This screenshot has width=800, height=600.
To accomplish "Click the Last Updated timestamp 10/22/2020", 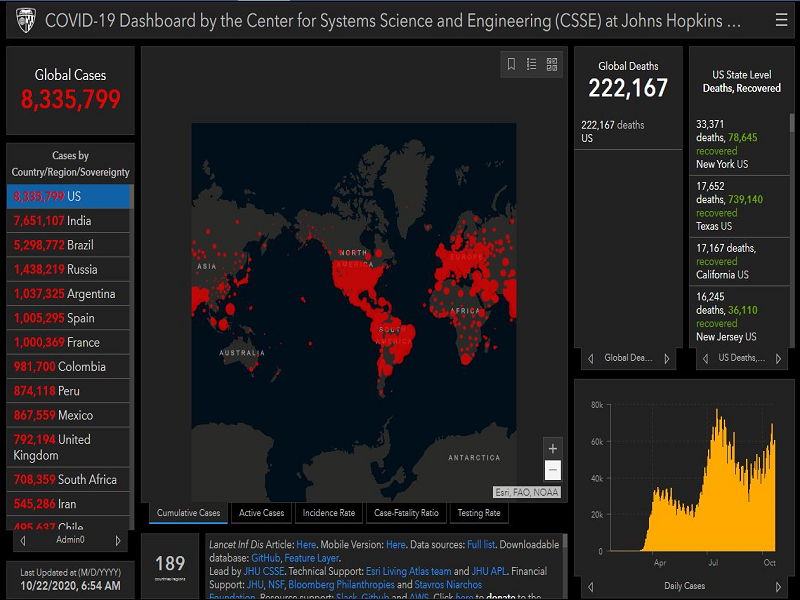I will coord(70,586).
